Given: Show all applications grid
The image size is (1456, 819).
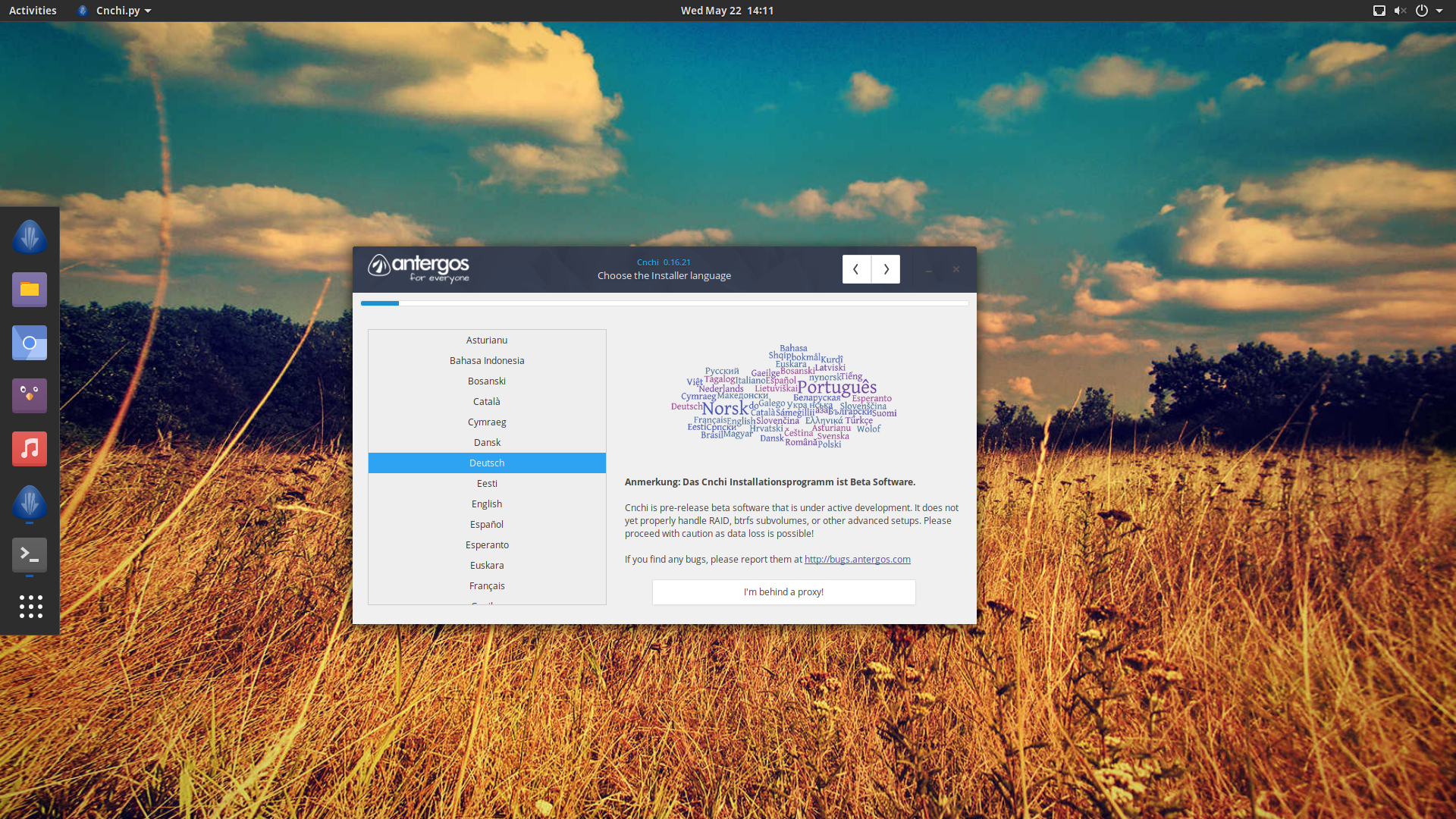Looking at the screenshot, I should click(30, 606).
